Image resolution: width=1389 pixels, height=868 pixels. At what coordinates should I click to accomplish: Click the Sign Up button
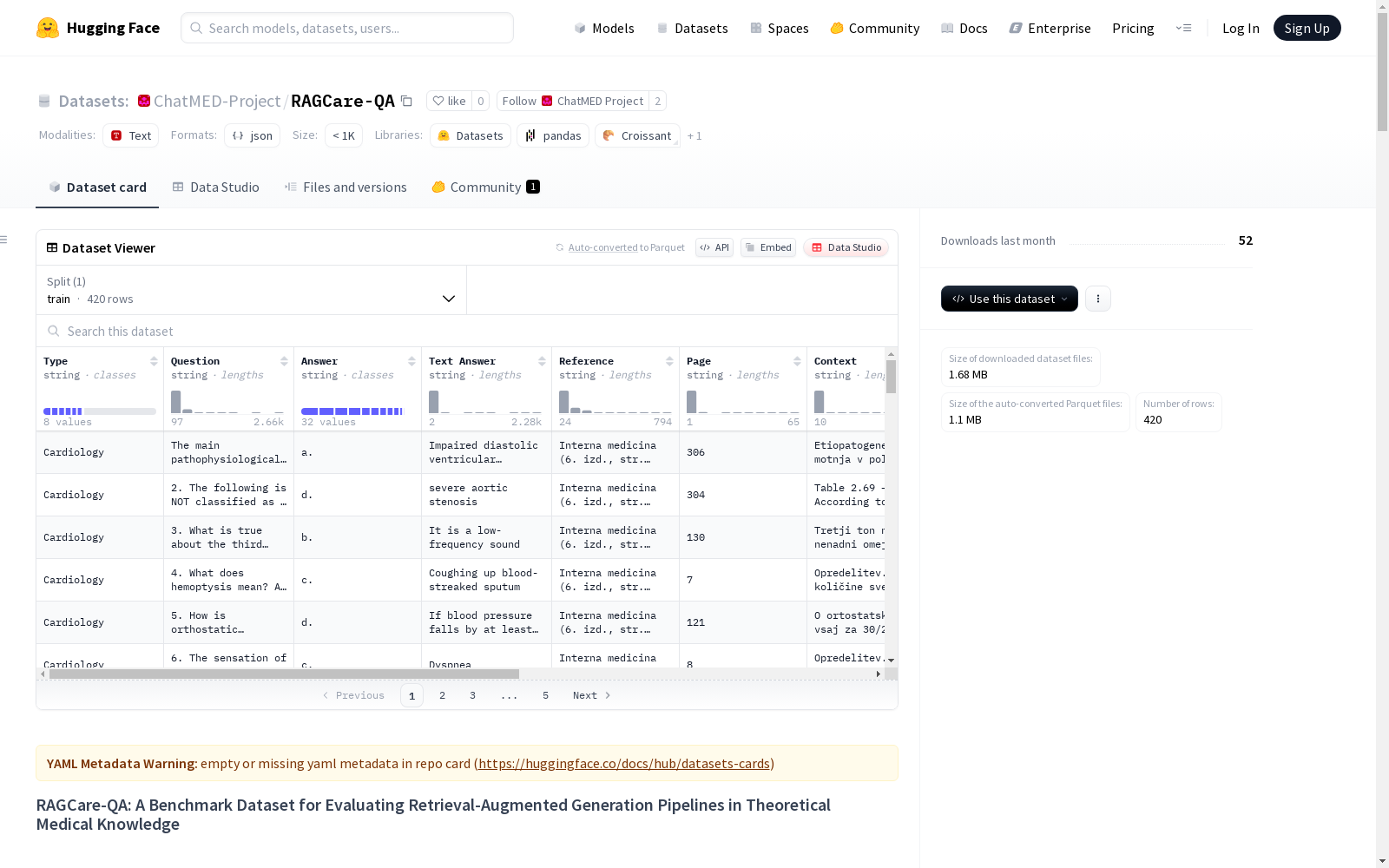pos(1307,28)
